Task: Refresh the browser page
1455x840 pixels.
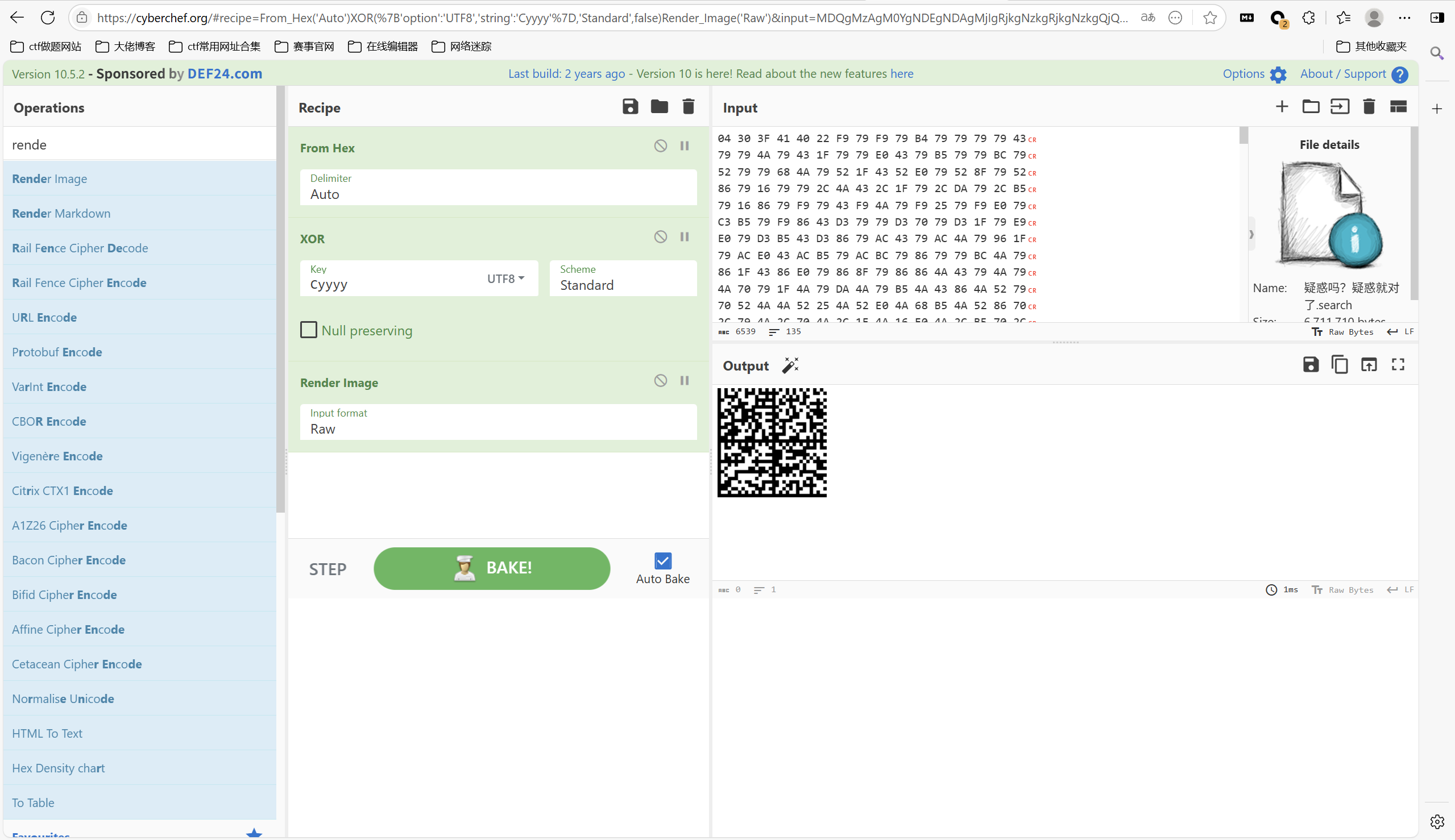Action: 48,18
